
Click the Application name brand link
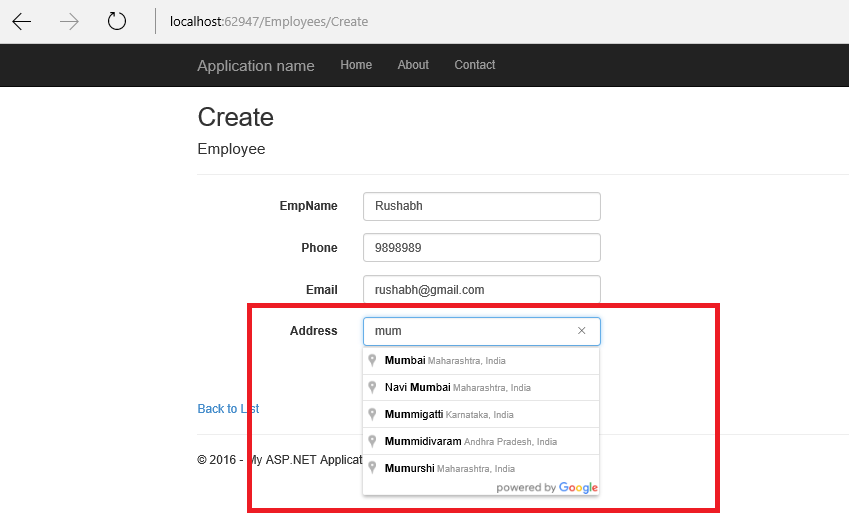256,66
